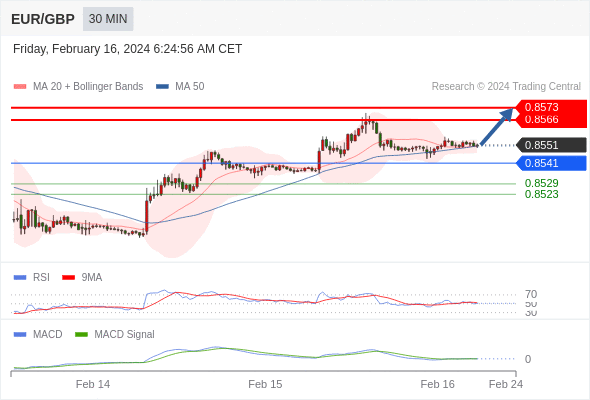
Task: Click the 0.8523 support level label
Action: [541, 194]
